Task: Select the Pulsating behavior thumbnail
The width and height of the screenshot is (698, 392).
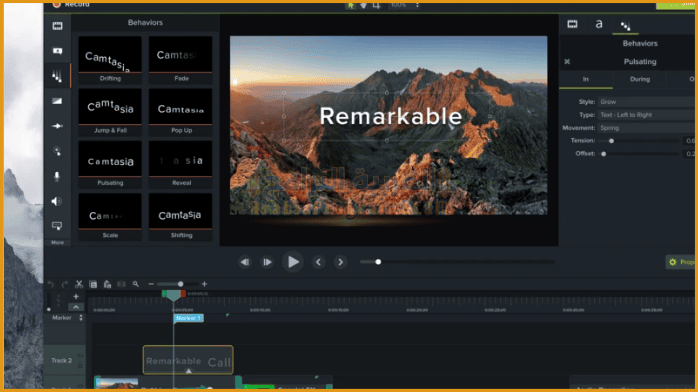Action: 110,164
